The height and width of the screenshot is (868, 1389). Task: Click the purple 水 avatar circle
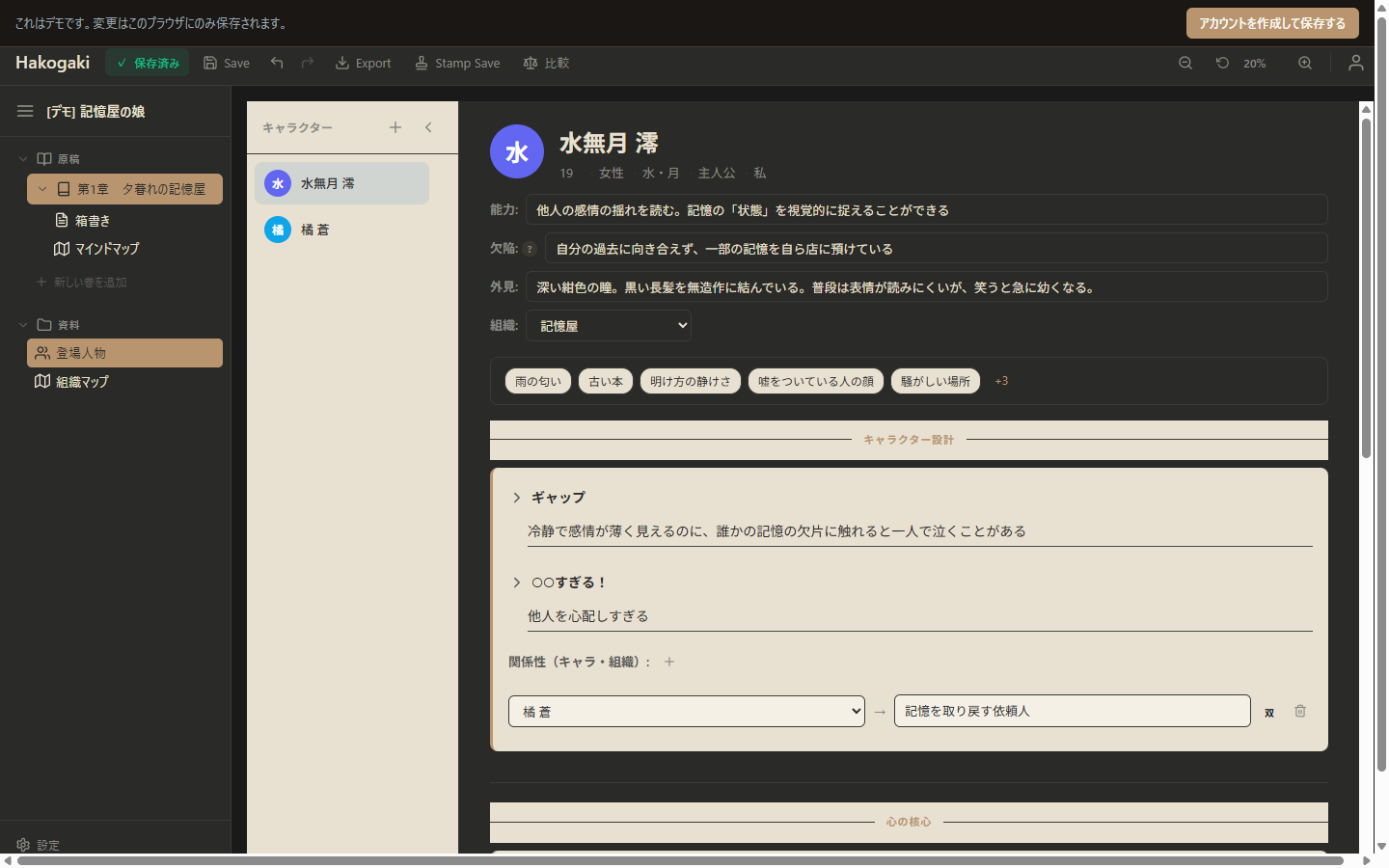(517, 151)
